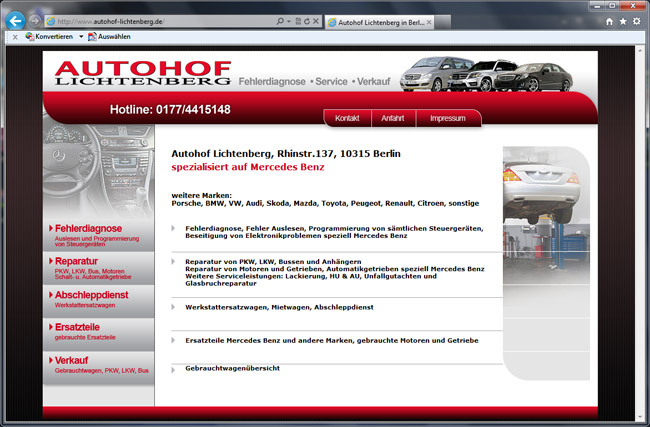
Task: Click arrow bullet beside Werkstattersatzwagen, Mietwagen text
Action: [173, 307]
